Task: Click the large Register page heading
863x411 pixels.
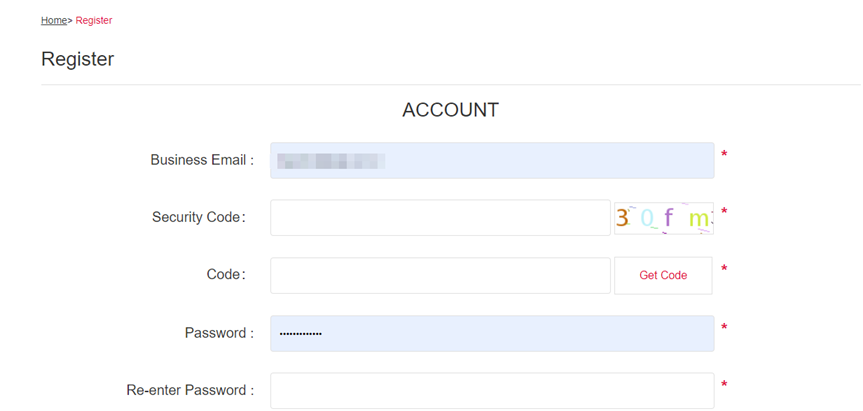Action: [77, 59]
